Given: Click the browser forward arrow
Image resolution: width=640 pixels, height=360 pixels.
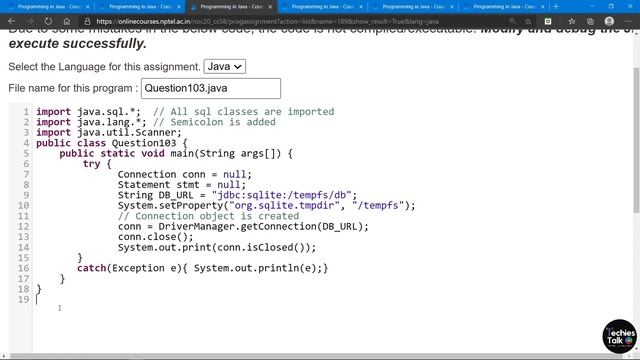Looking at the screenshot, I should pyautogui.click(x=30, y=21).
